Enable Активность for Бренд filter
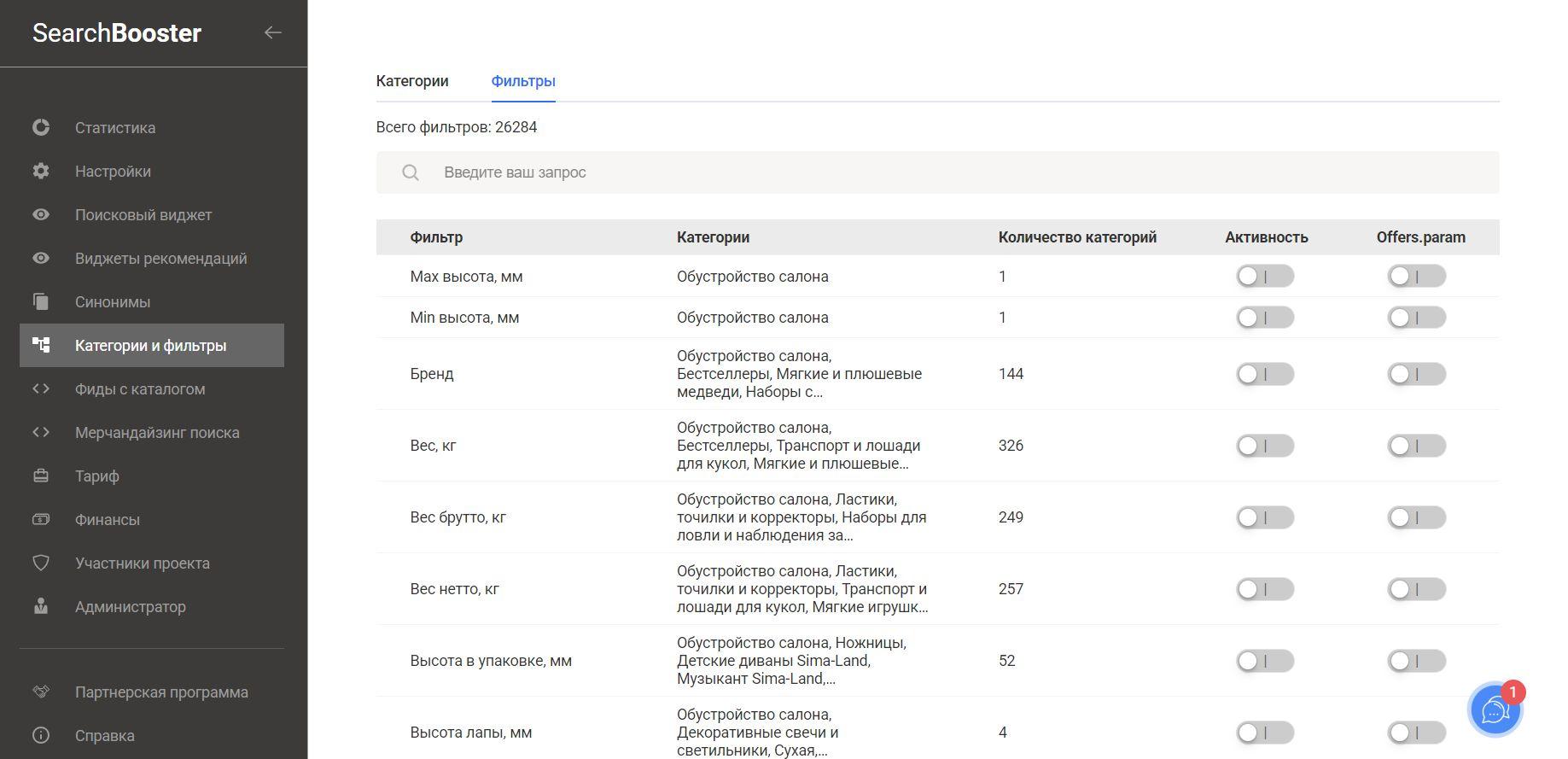 point(1265,374)
